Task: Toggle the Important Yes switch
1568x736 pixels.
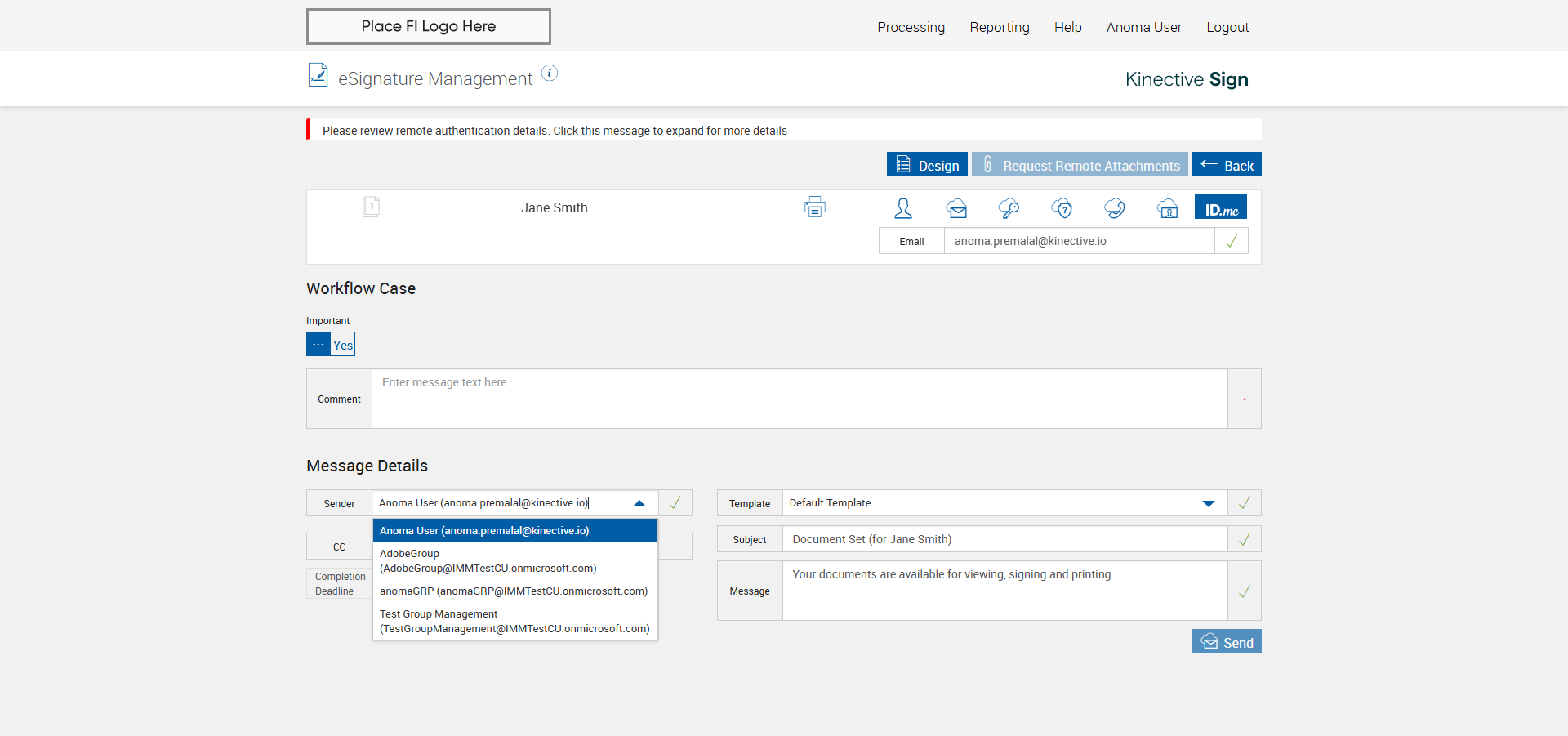Action: (331, 345)
